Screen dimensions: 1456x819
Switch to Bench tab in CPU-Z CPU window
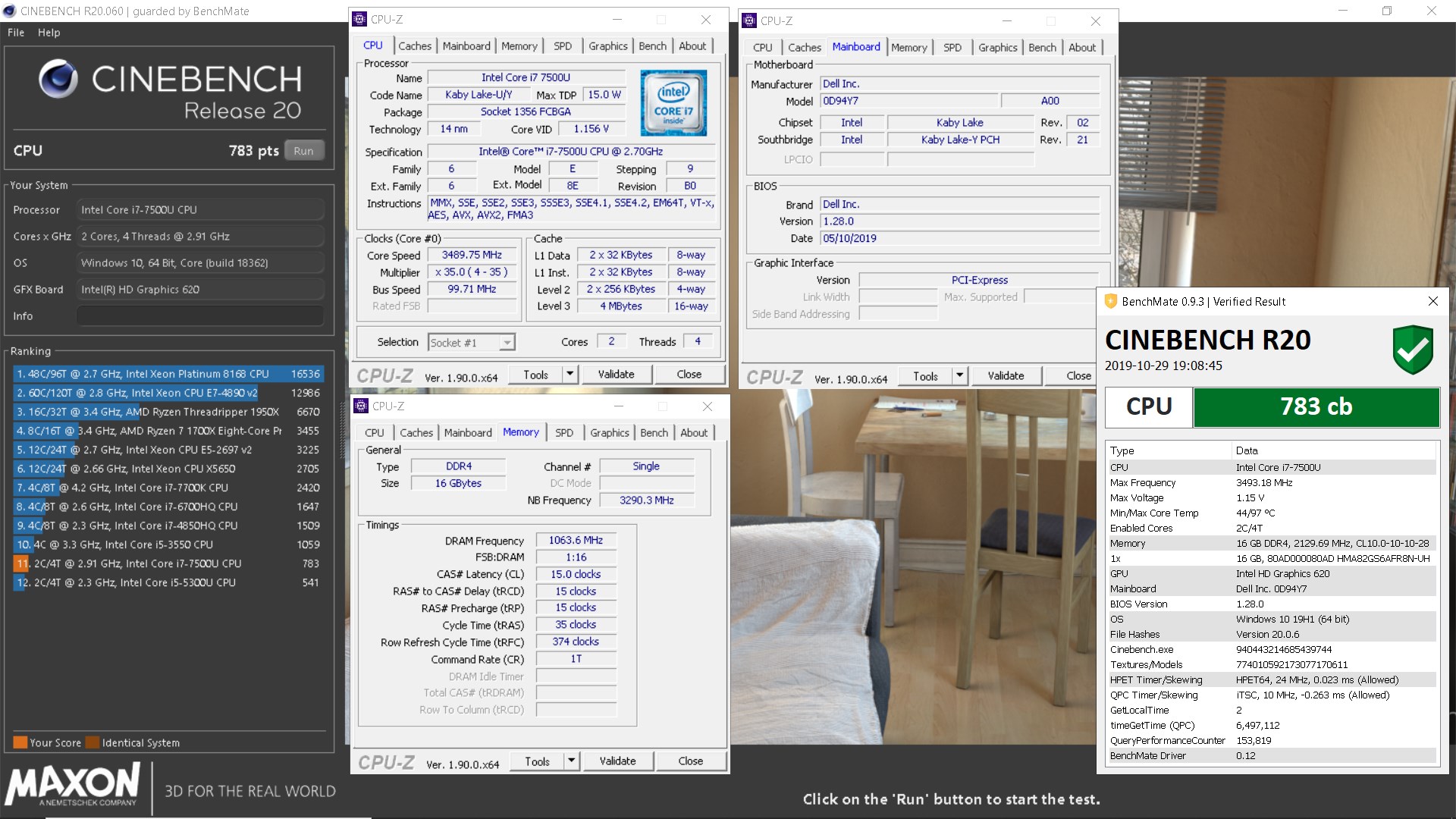point(652,46)
